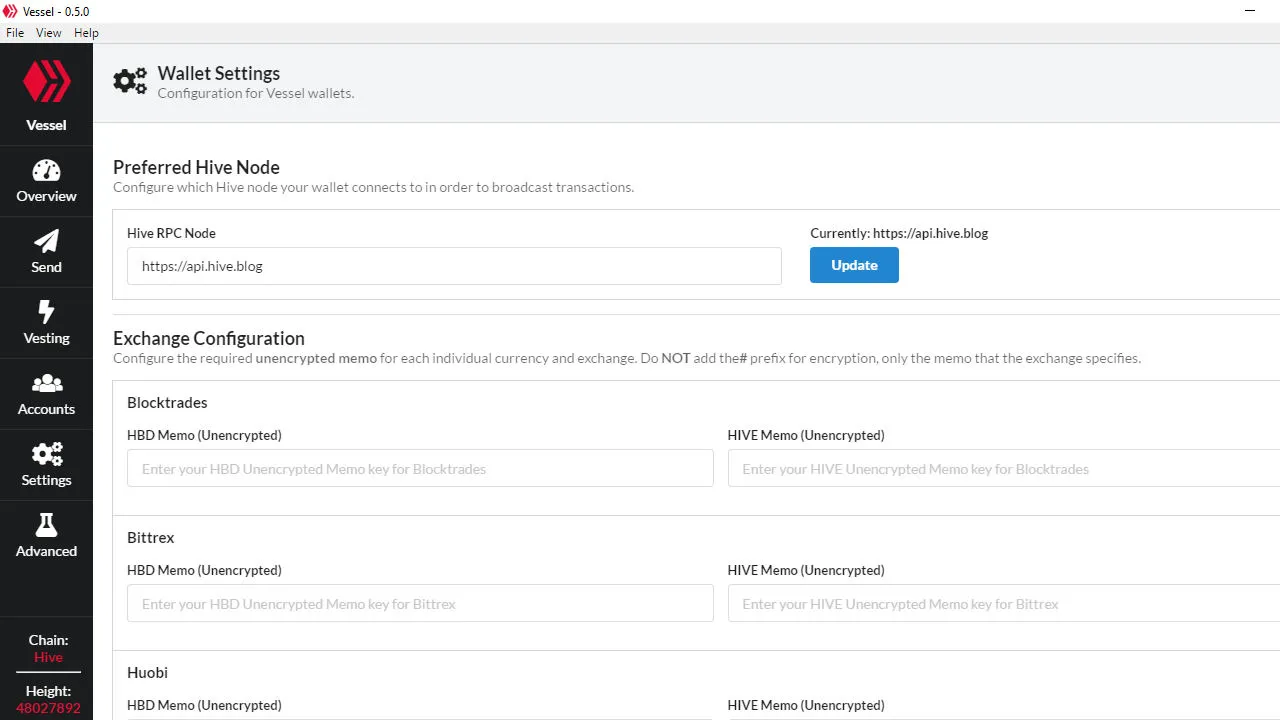1280x720 pixels.
Task: Click the Vessel - 0.5.0 window title
Action: [56, 11]
